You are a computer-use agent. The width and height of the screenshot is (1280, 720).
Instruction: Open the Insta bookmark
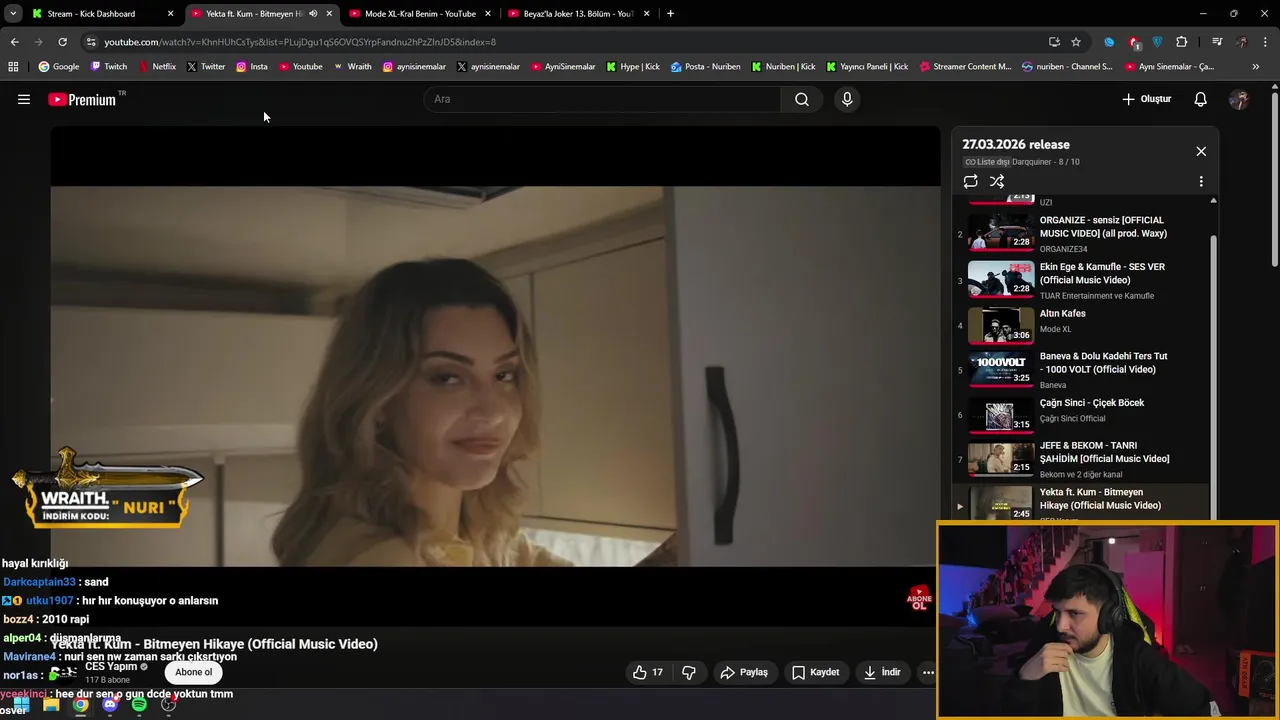252,67
